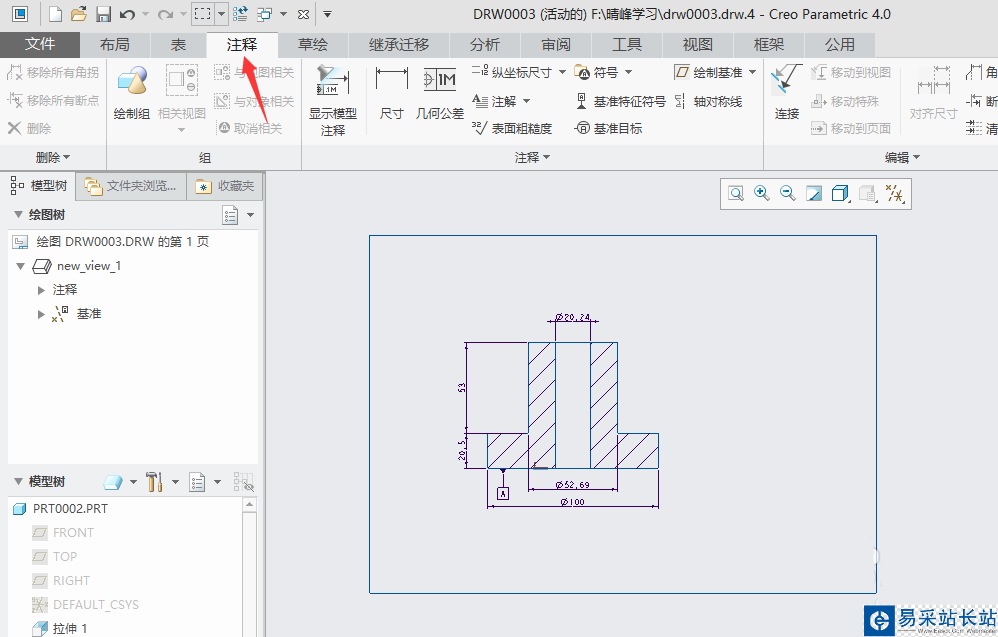Screen dimensions: 998x637
Task: Click the model tree scrollbar up arrow
Action: [250, 505]
